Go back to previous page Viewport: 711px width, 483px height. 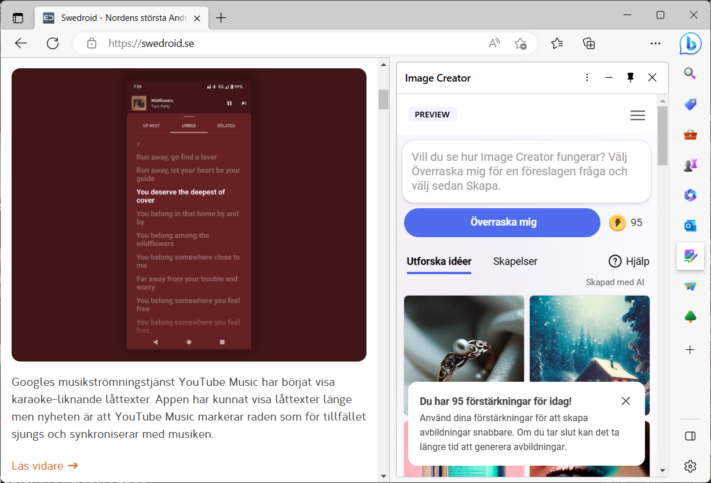pyautogui.click(x=21, y=44)
